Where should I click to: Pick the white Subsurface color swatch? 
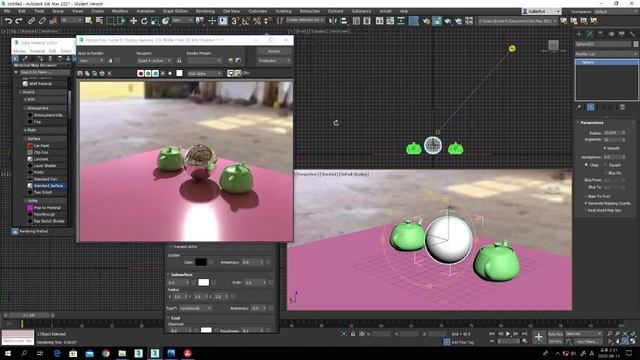pyautogui.click(x=203, y=282)
